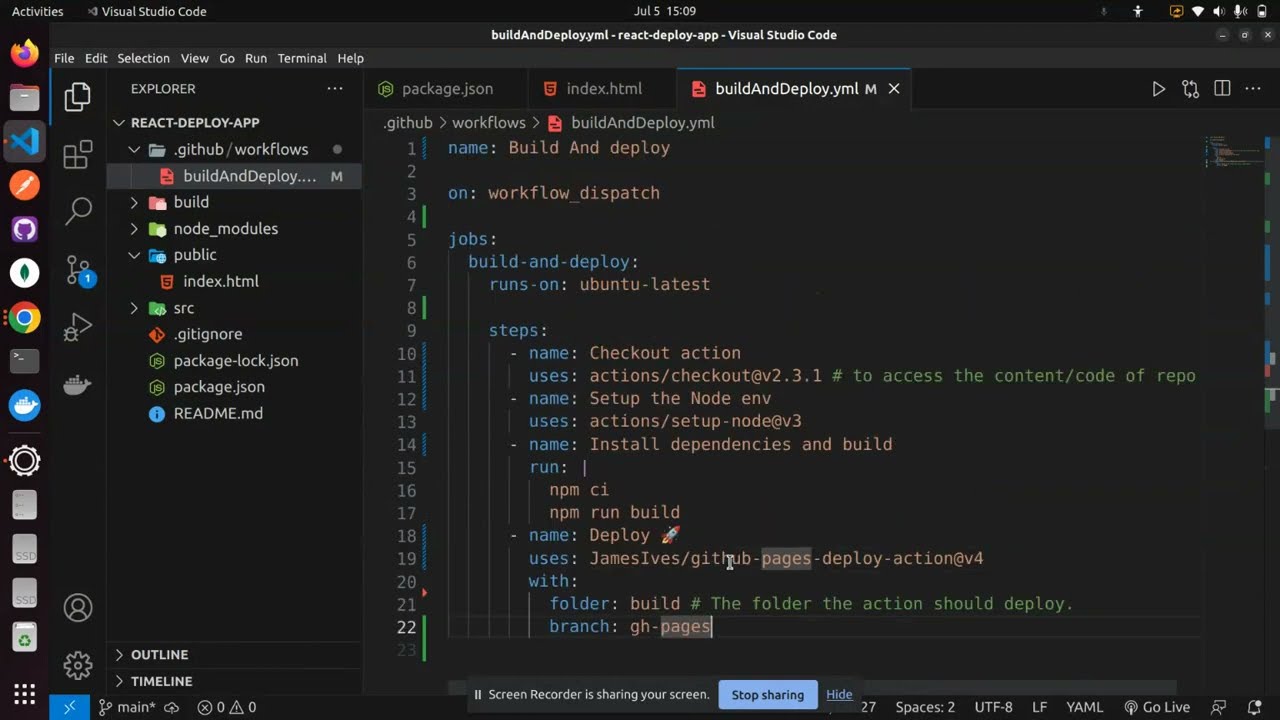The width and height of the screenshot is (1280, 720).
Task: Click the errors and warnings status indicator
Action: [226, 707]
